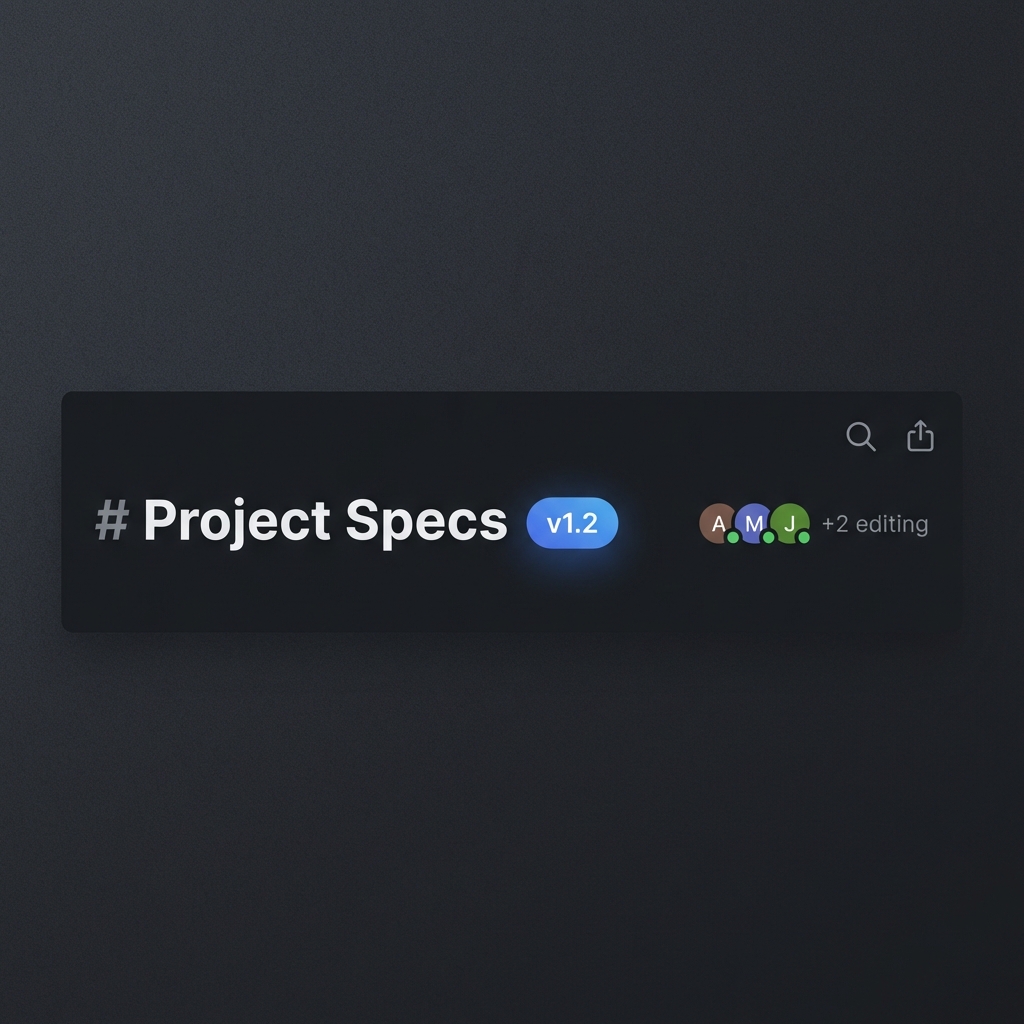The image size is (1024, 1024).
Task: Click the dark background above the card
Action: pyautogui.click(x=512, y=196)
